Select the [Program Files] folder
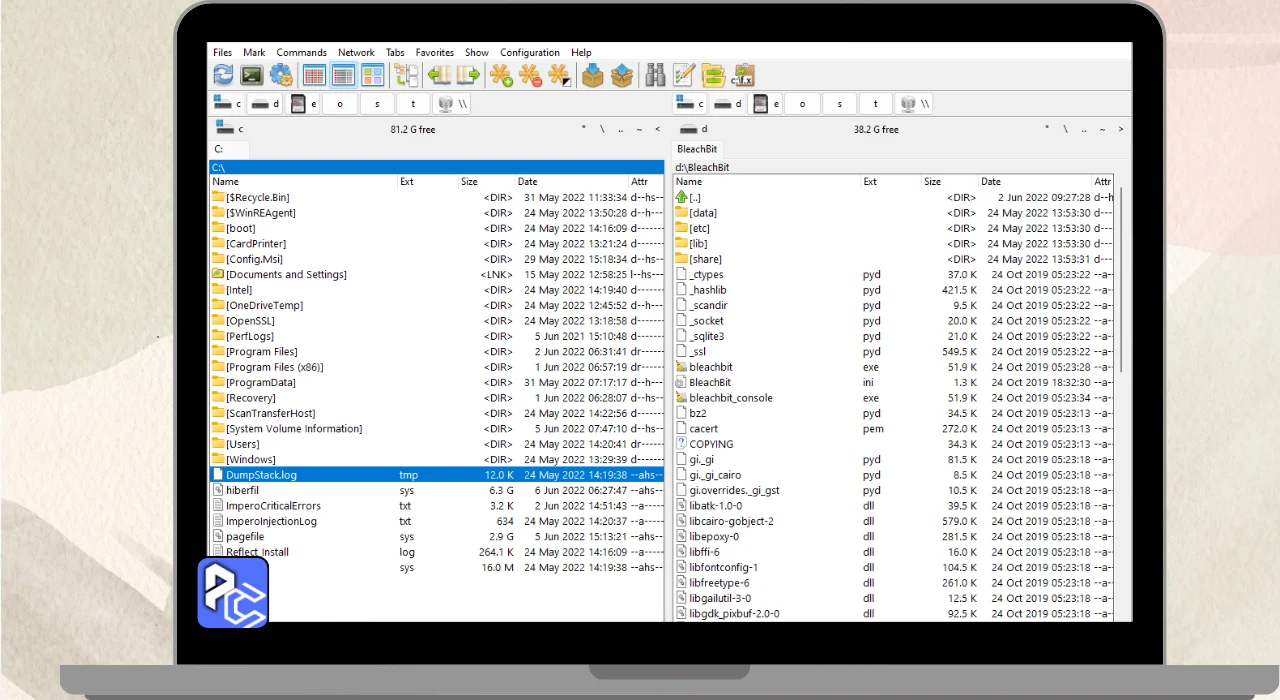1280x700 pixels. [261, 352]
